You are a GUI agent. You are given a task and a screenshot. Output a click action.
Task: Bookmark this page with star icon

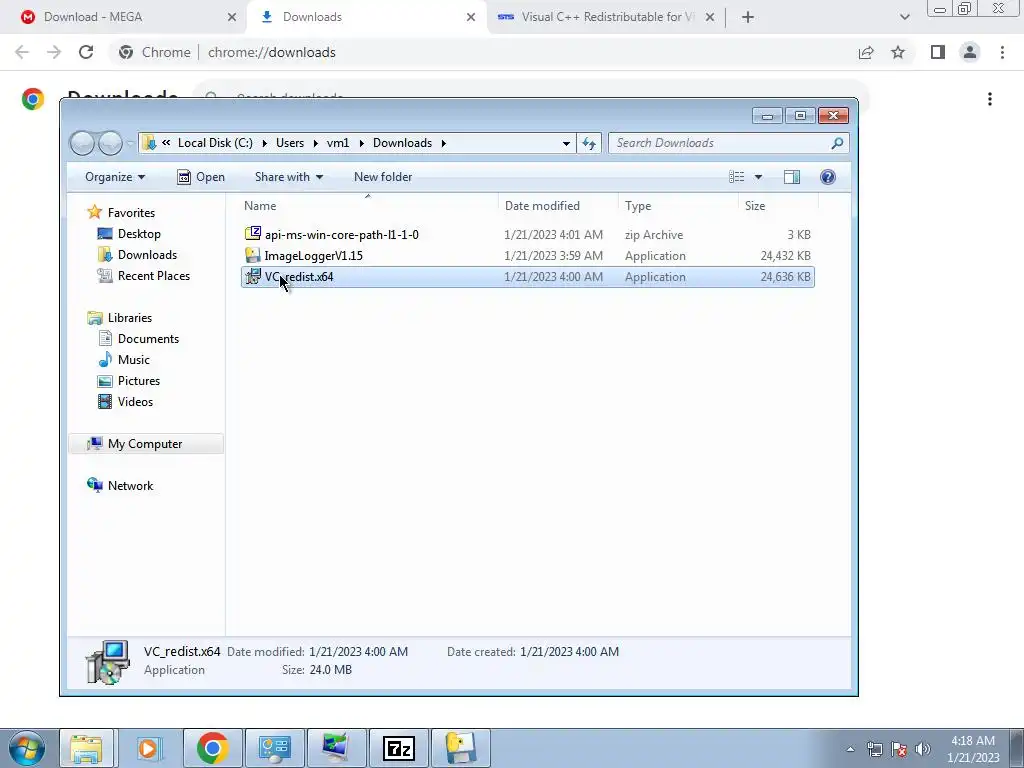coord(898,52)
